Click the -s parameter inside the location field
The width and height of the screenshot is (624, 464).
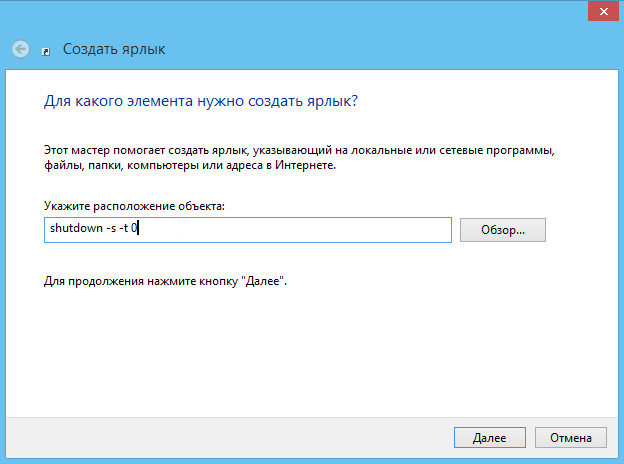click(111, 228)
